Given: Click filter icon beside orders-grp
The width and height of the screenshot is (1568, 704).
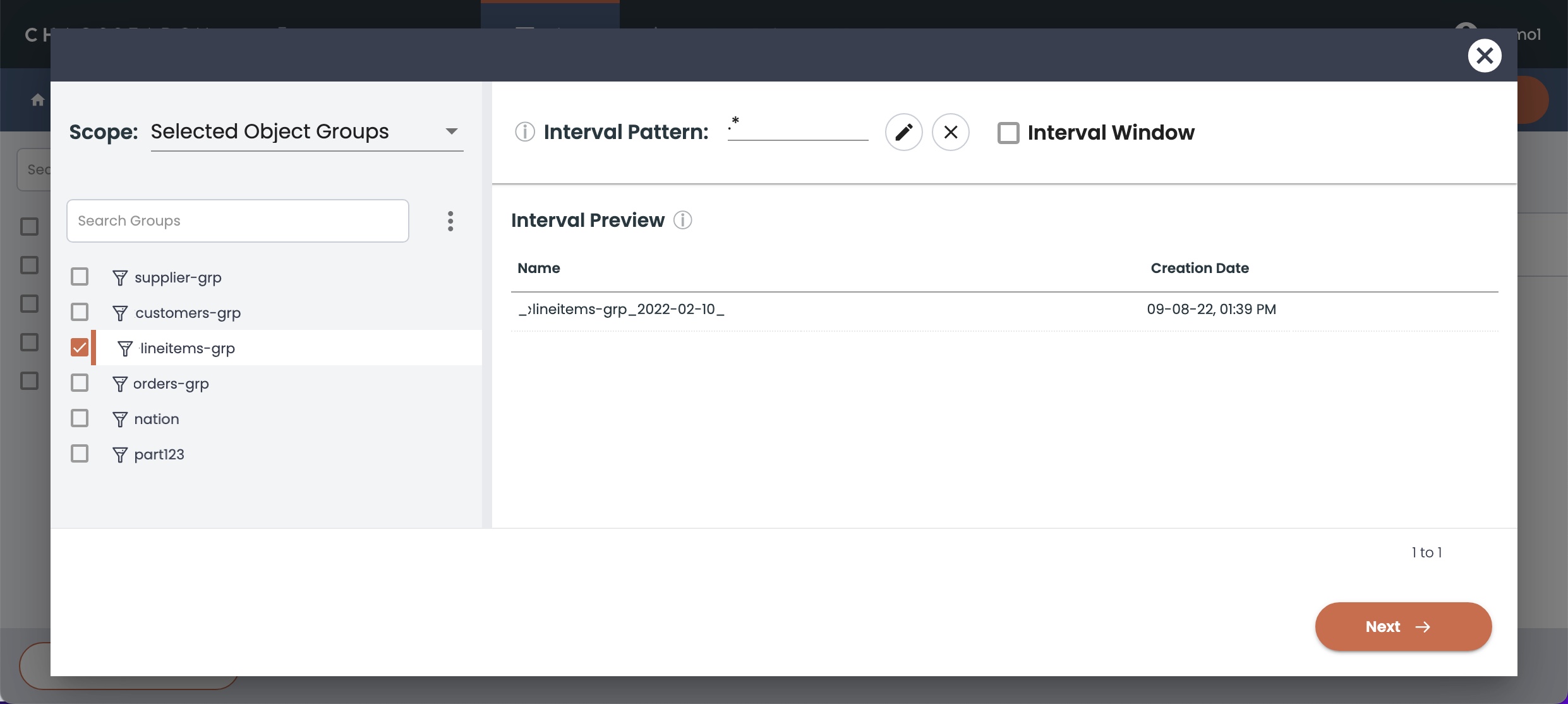Looking at the screenshot, I should coord(119,384).
